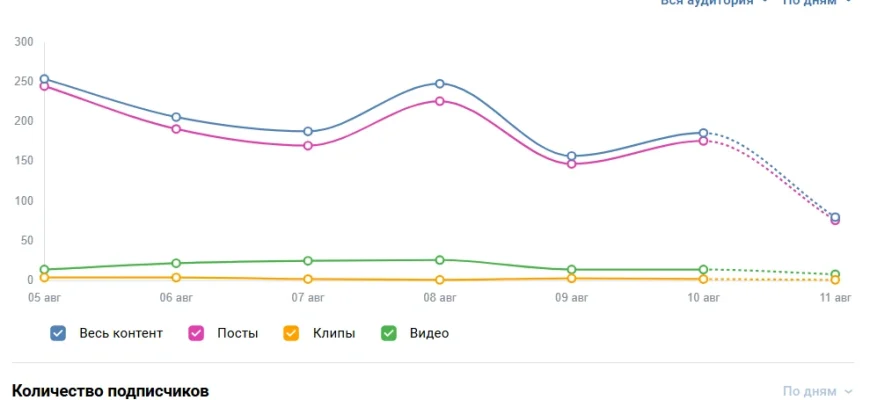Select green Видео data point on 07 авг

pyautogui.click(x=308, y=261)
